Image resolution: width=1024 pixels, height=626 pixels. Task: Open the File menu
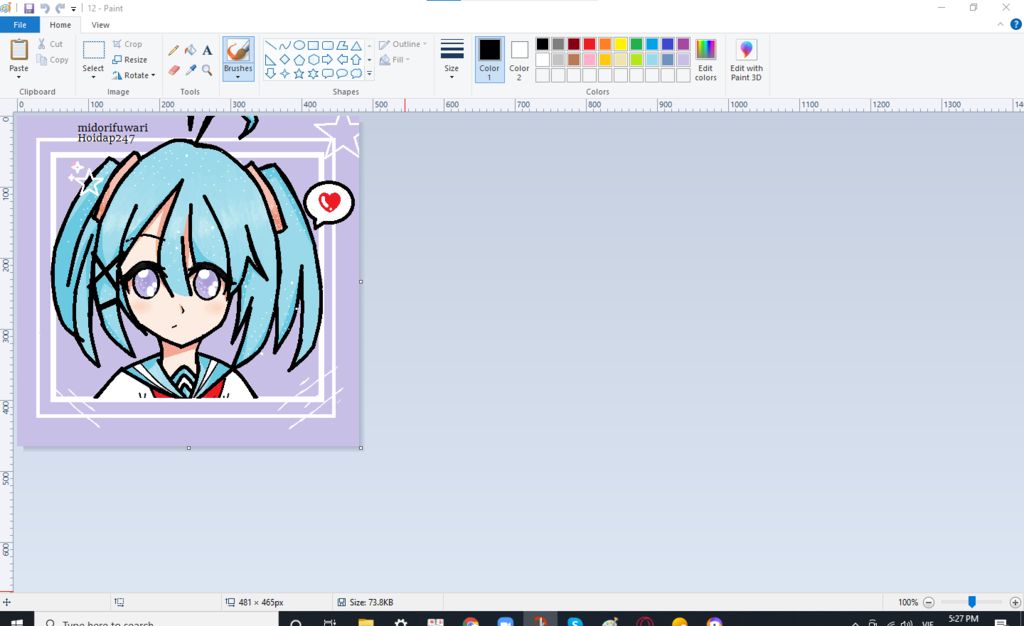pos(20,25)
